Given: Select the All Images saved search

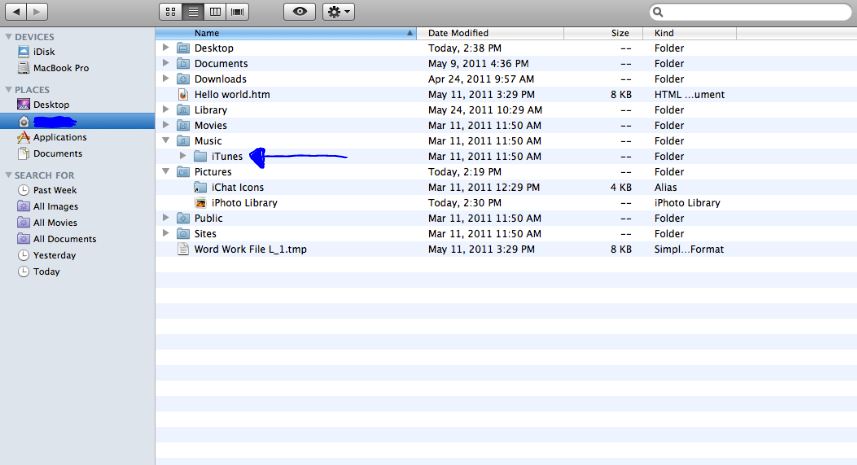Looking at the screenshot, I should coord(55,206).
